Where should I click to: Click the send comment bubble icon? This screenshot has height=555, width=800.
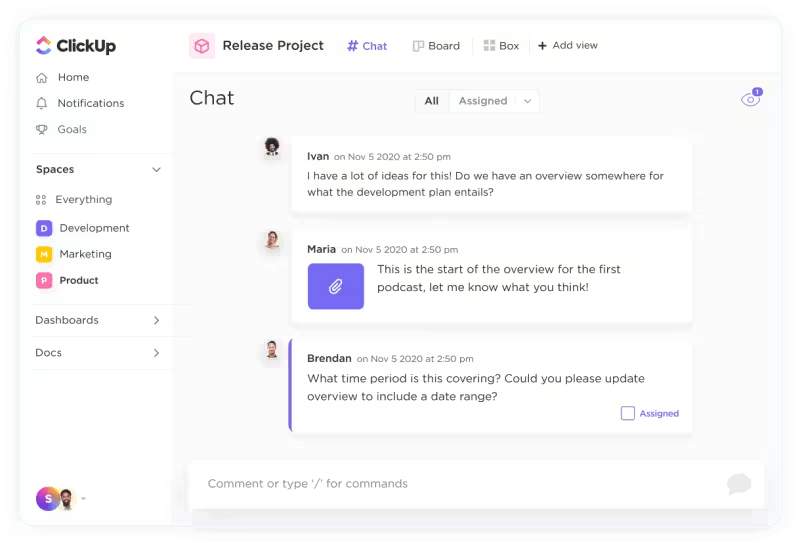[x=739, y=484]
